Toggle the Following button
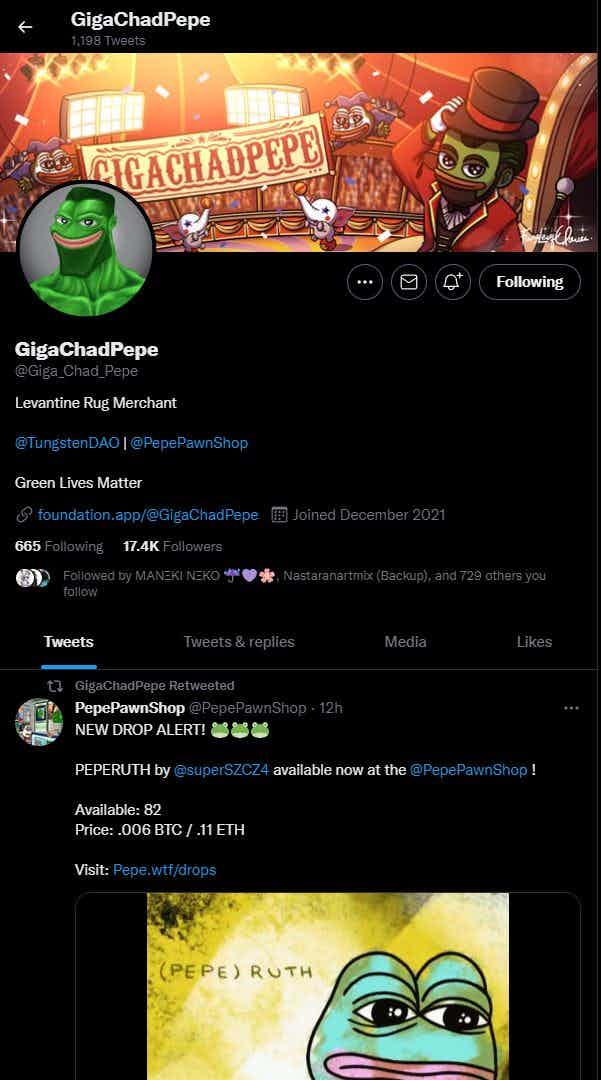This screenshot has height=1080, width=601. pyautogui.click(x=529, y=282)
